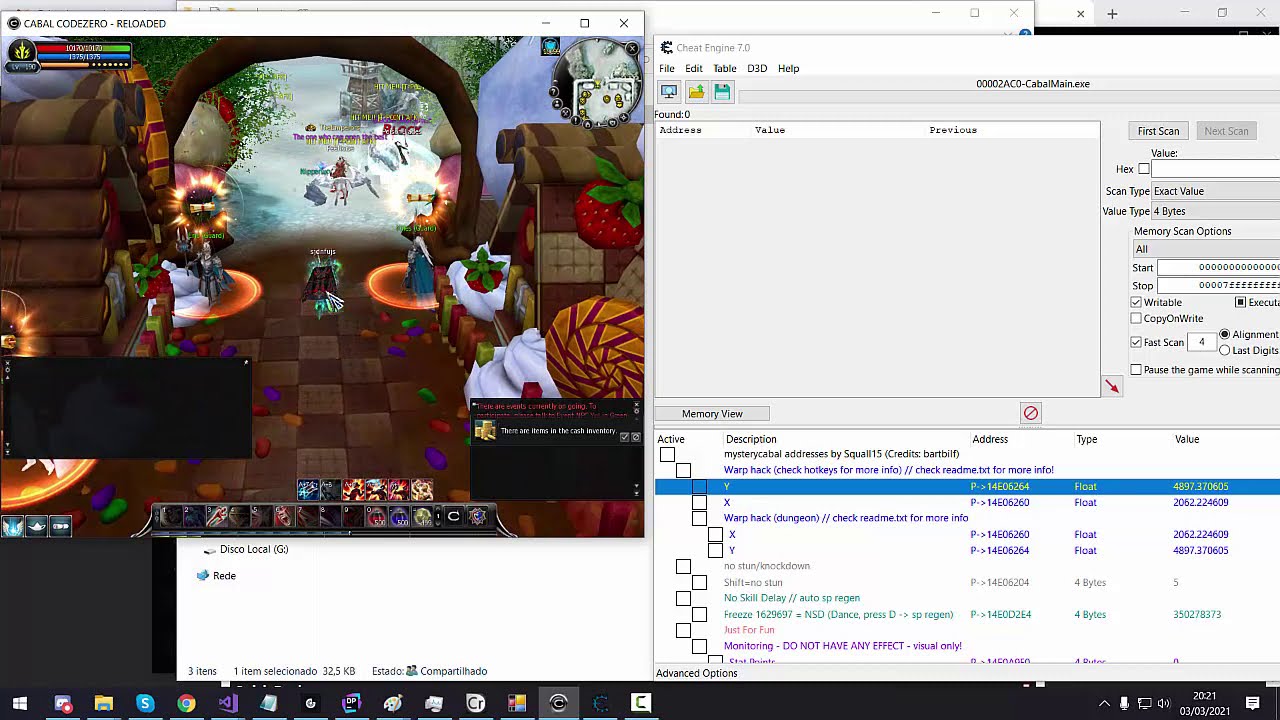Click the Start address field
Screen dimensions: 1280x720
point(1218,267)
